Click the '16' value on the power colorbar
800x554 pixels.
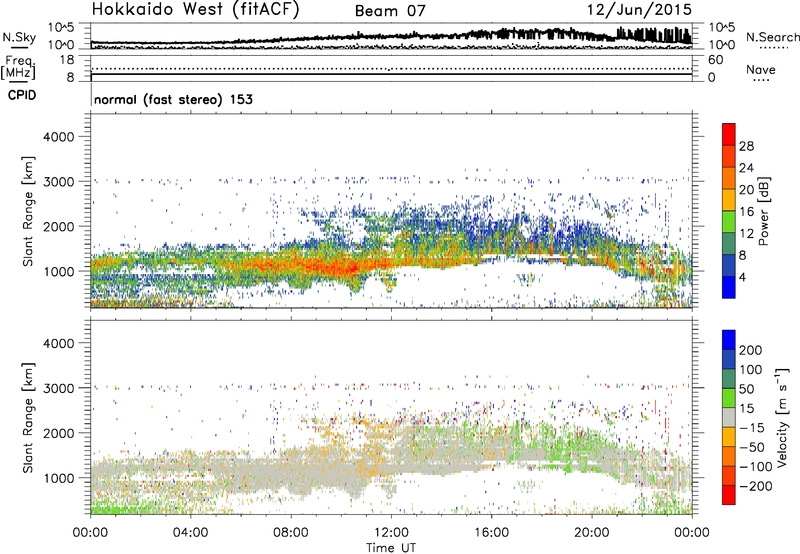(x=746, y=212)
